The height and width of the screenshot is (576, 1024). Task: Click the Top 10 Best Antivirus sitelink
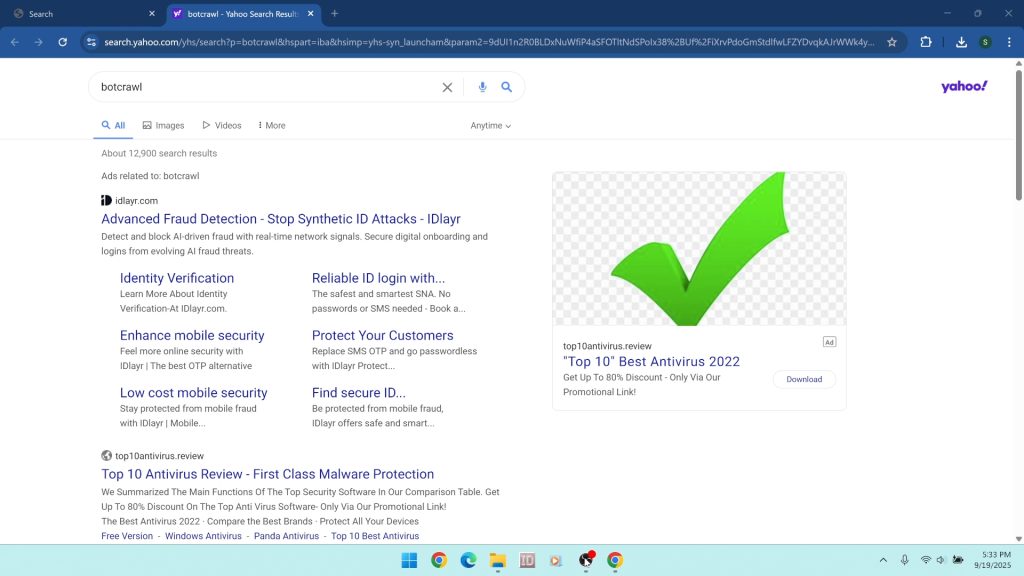click(375, 536)
